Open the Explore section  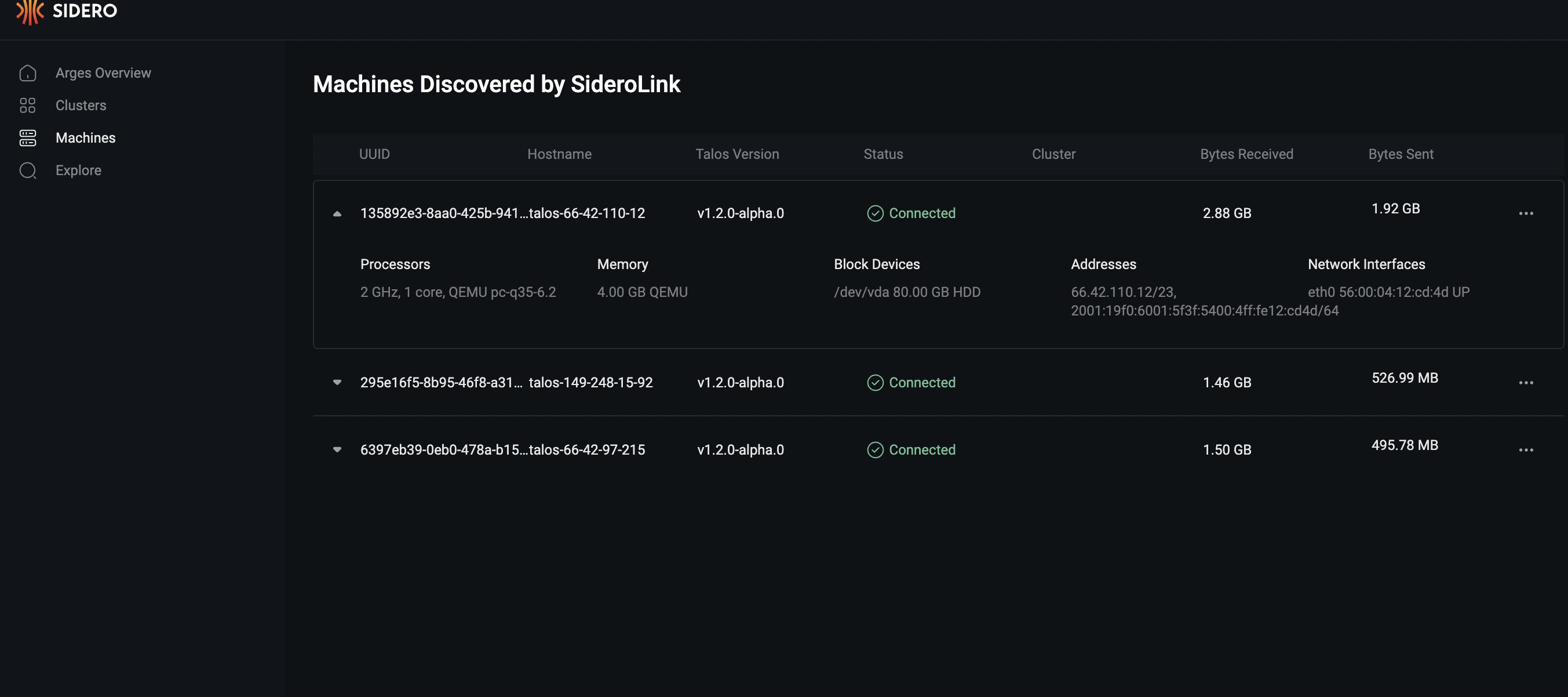79,170
